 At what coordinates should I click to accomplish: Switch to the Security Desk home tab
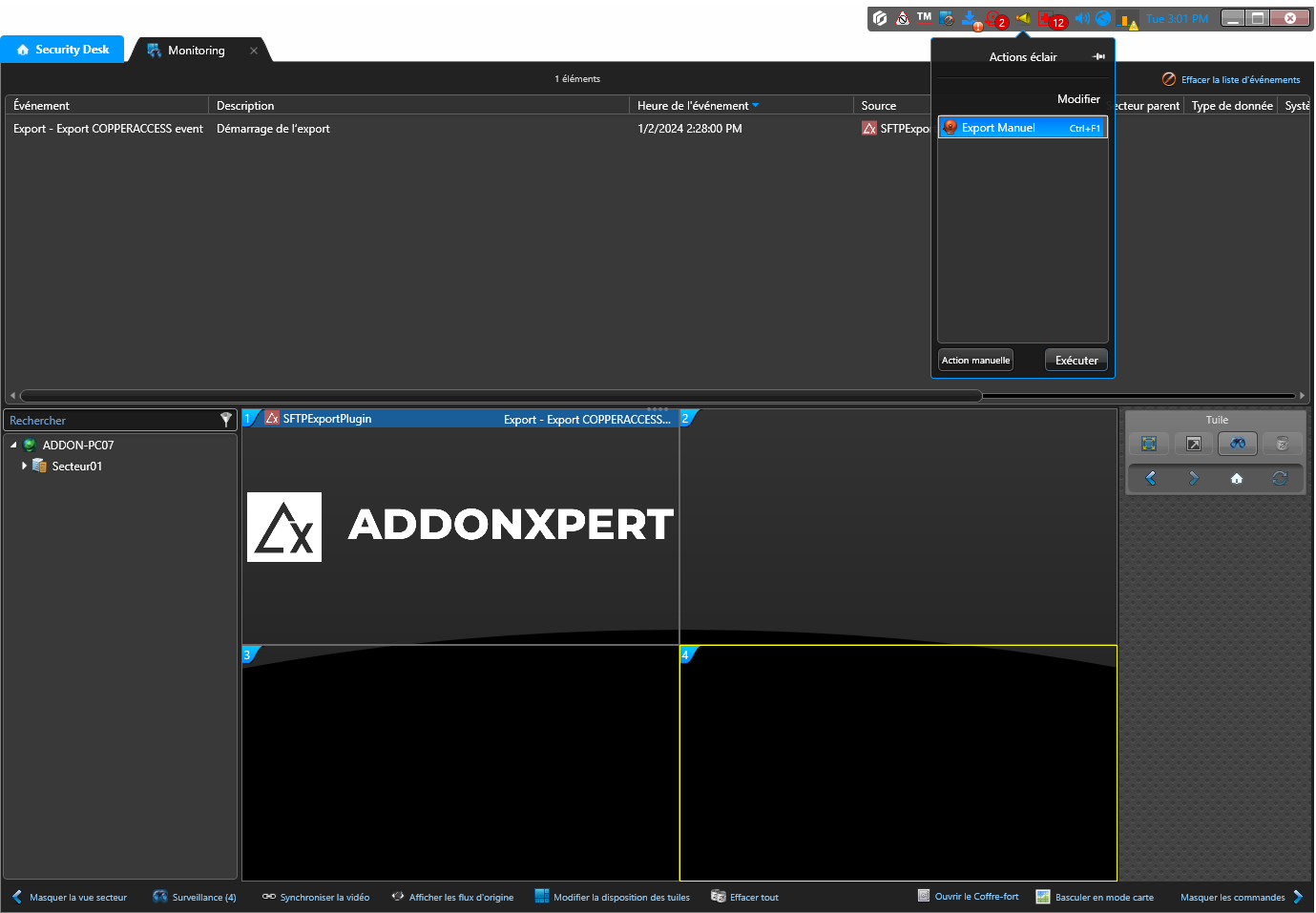pyautogui.click(x=63, y=50)
